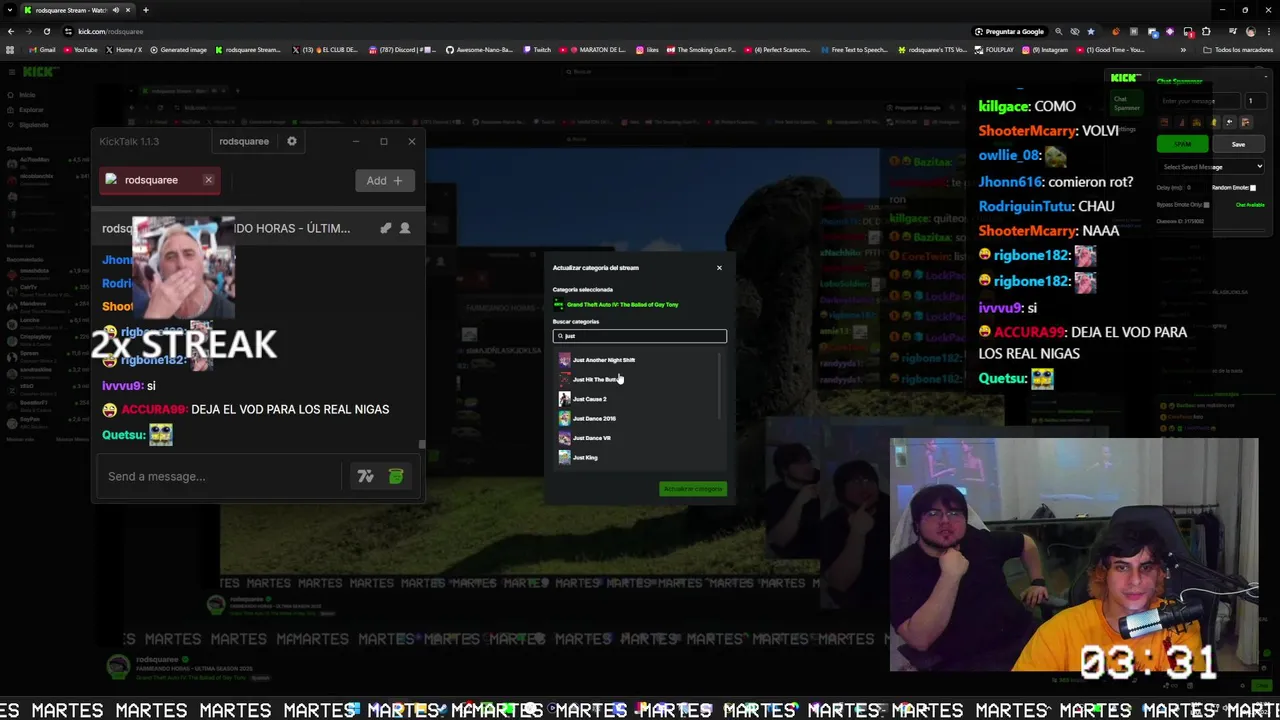Click the Kick Buscar search box

coord(640,72)
